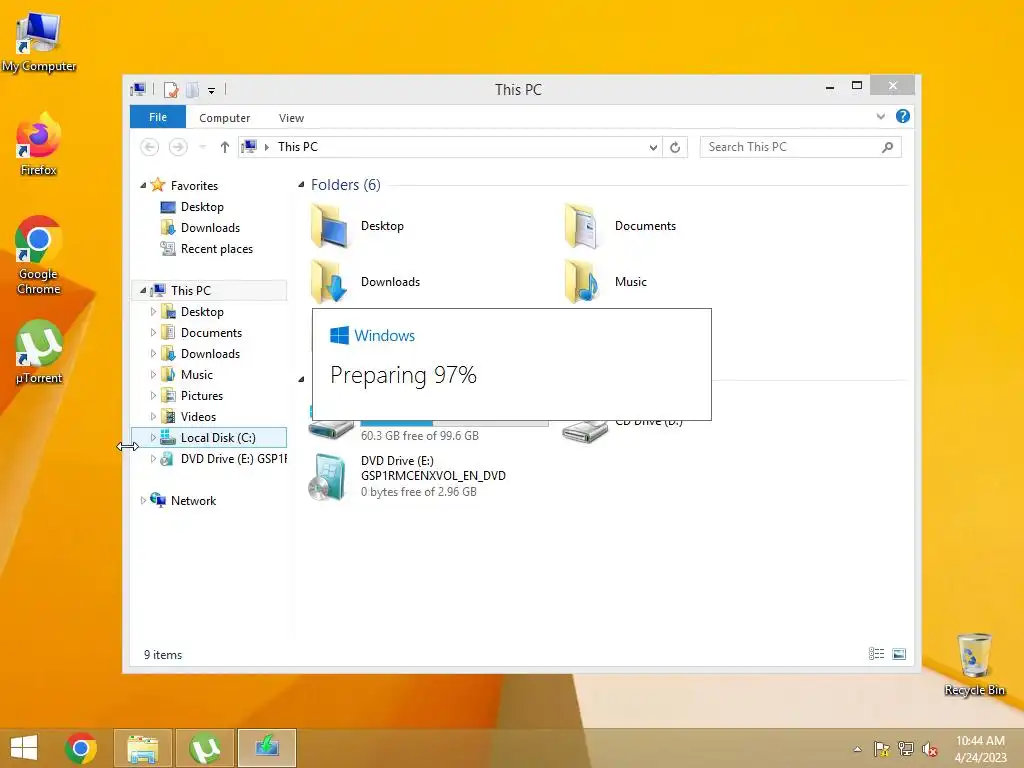Click the search magnifier icon
The height and width of the screenshot is (768, 1024).
888,147
